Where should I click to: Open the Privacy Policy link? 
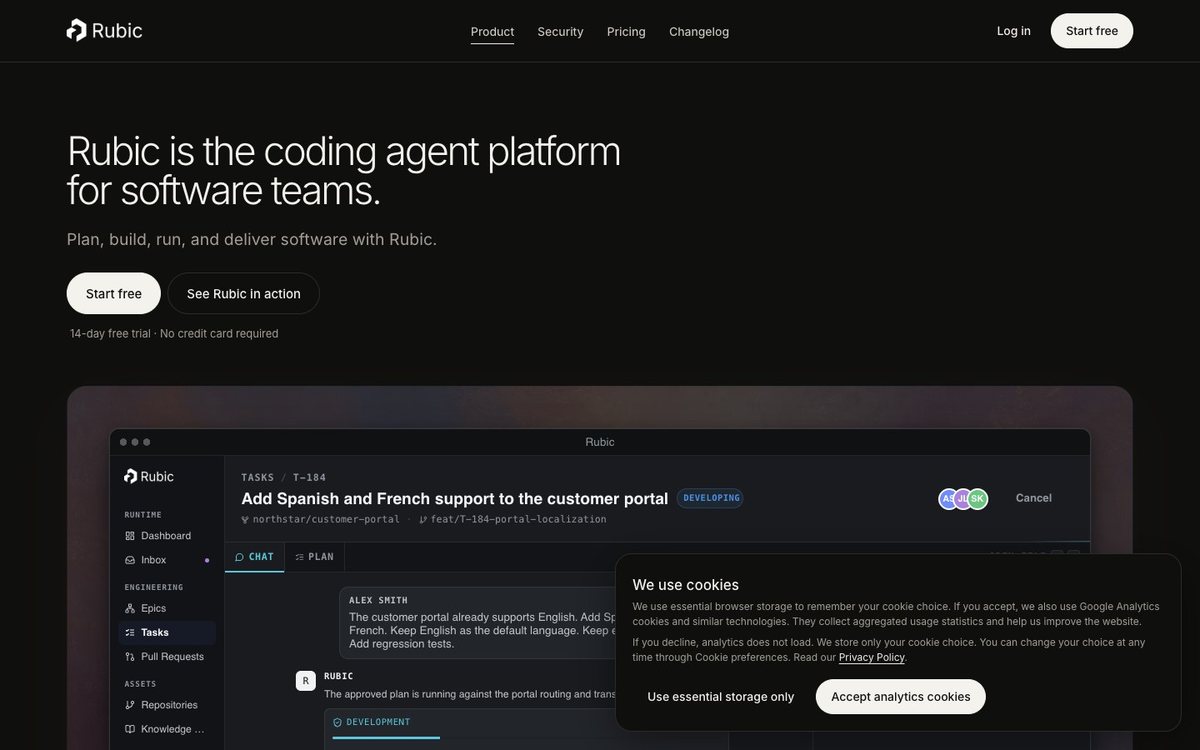872,657
